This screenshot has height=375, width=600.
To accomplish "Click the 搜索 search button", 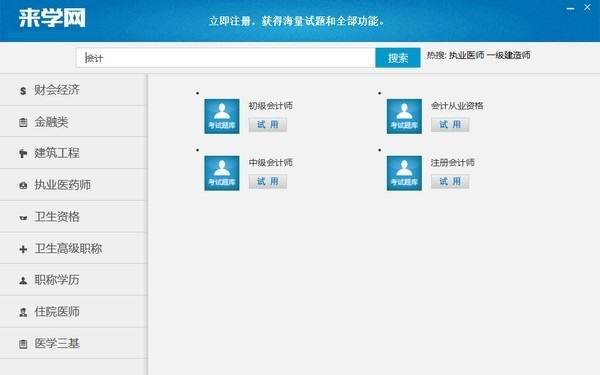I will tap(398, 58).
